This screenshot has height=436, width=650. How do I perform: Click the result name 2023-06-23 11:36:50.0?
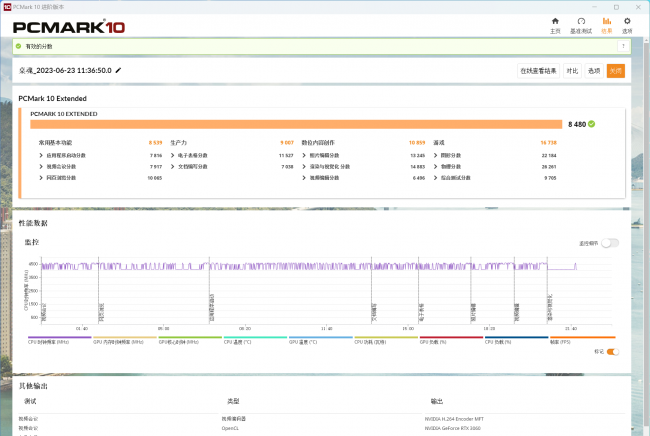[65, 70]
